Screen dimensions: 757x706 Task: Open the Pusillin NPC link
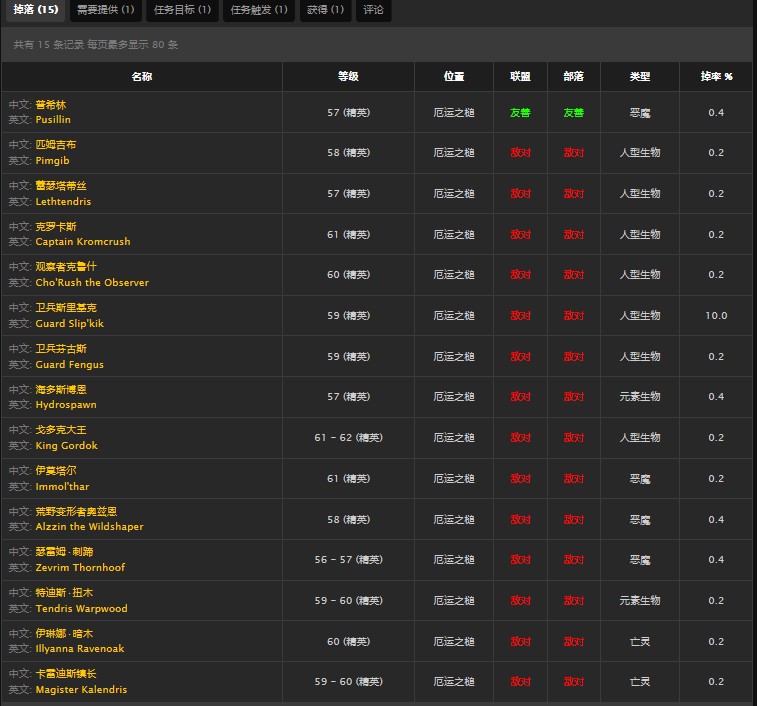coord(53,120)
